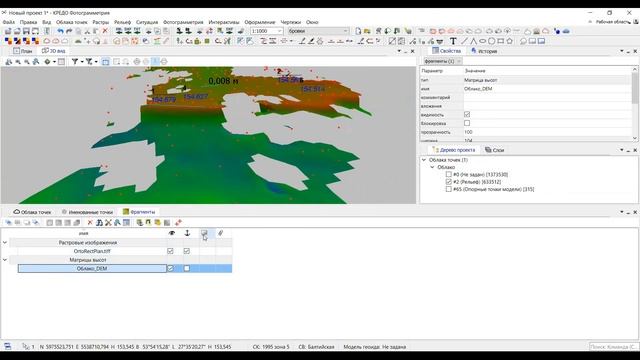The width and height of the screenshot is (640, 360).
Task: Click the paperclip column header icon
Action: click(x=220, y=233)
